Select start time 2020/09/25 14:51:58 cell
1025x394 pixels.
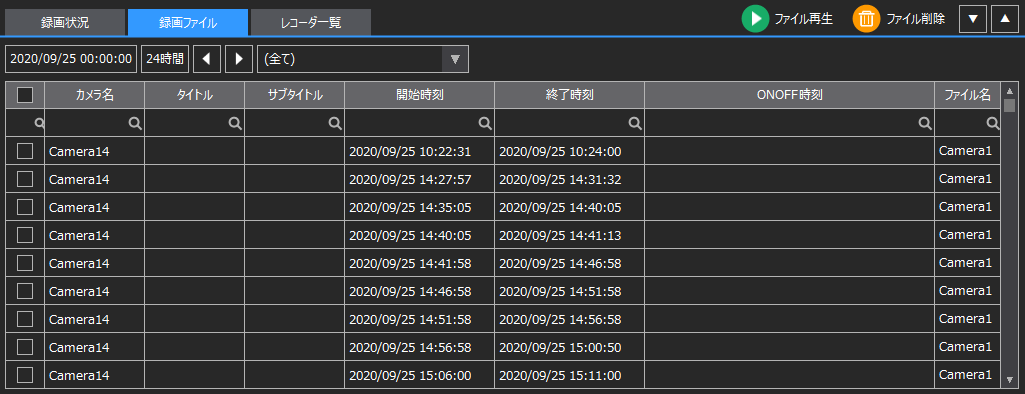420,320
